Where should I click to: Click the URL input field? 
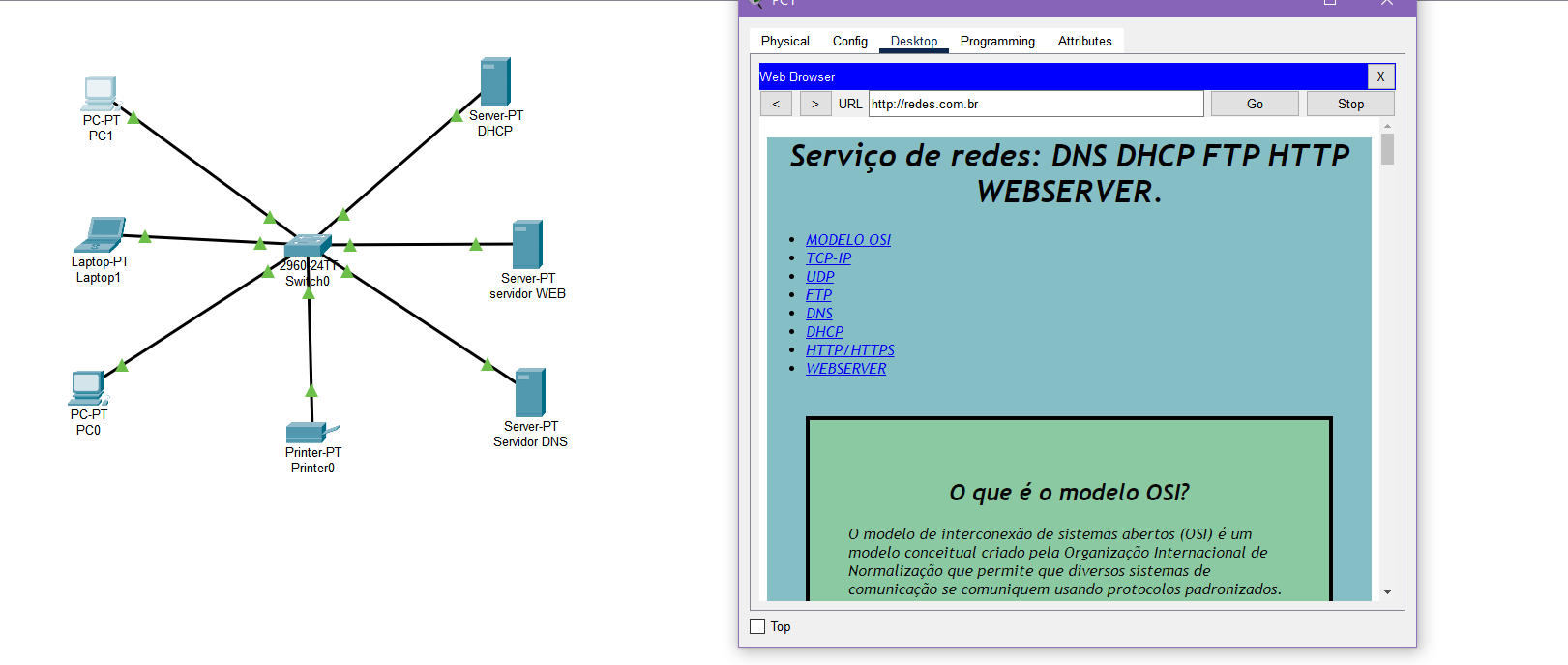(x=1036, y=104)
